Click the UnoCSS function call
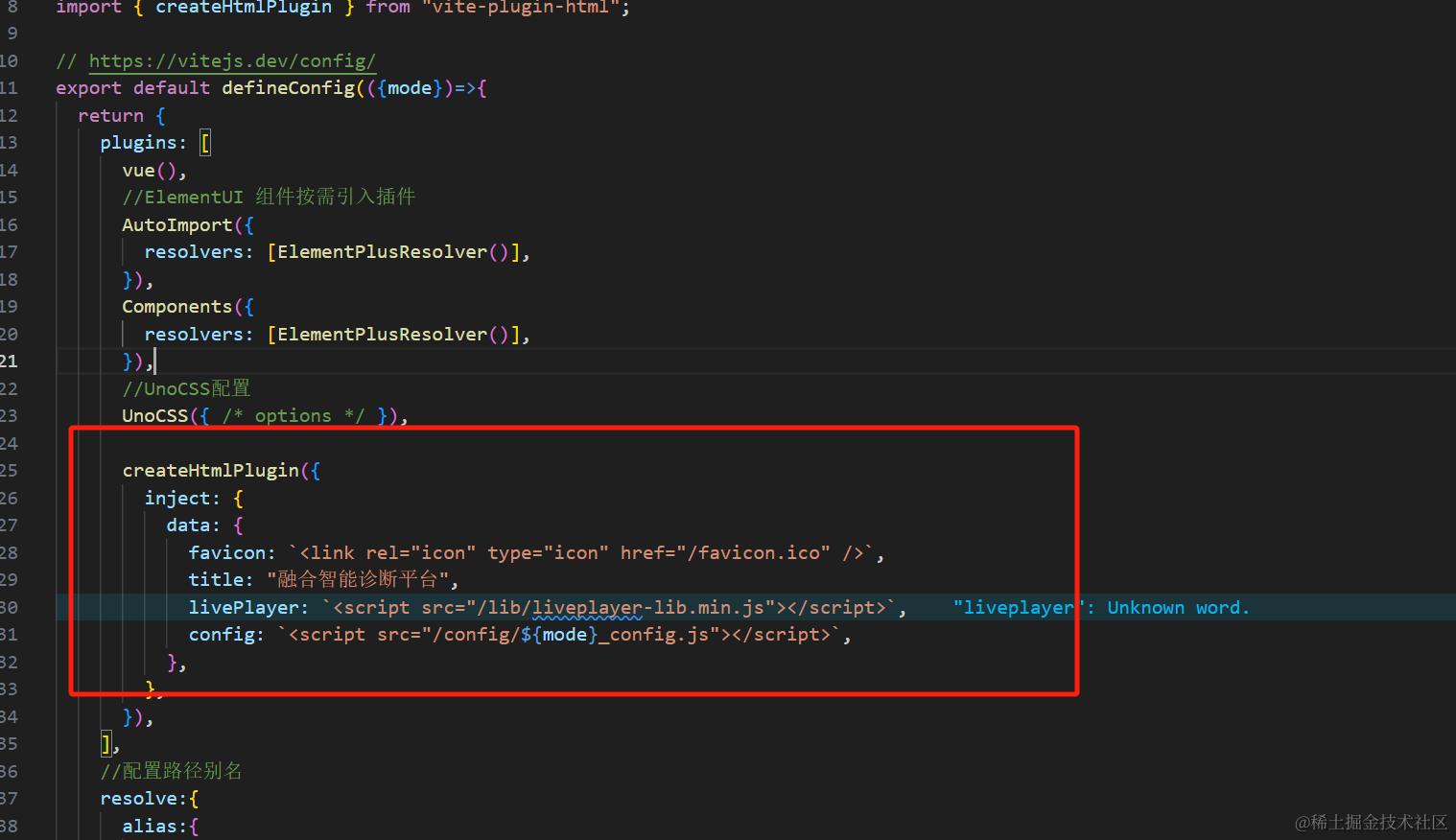This screenshot has height=840, width=1456. click(155, 416)
